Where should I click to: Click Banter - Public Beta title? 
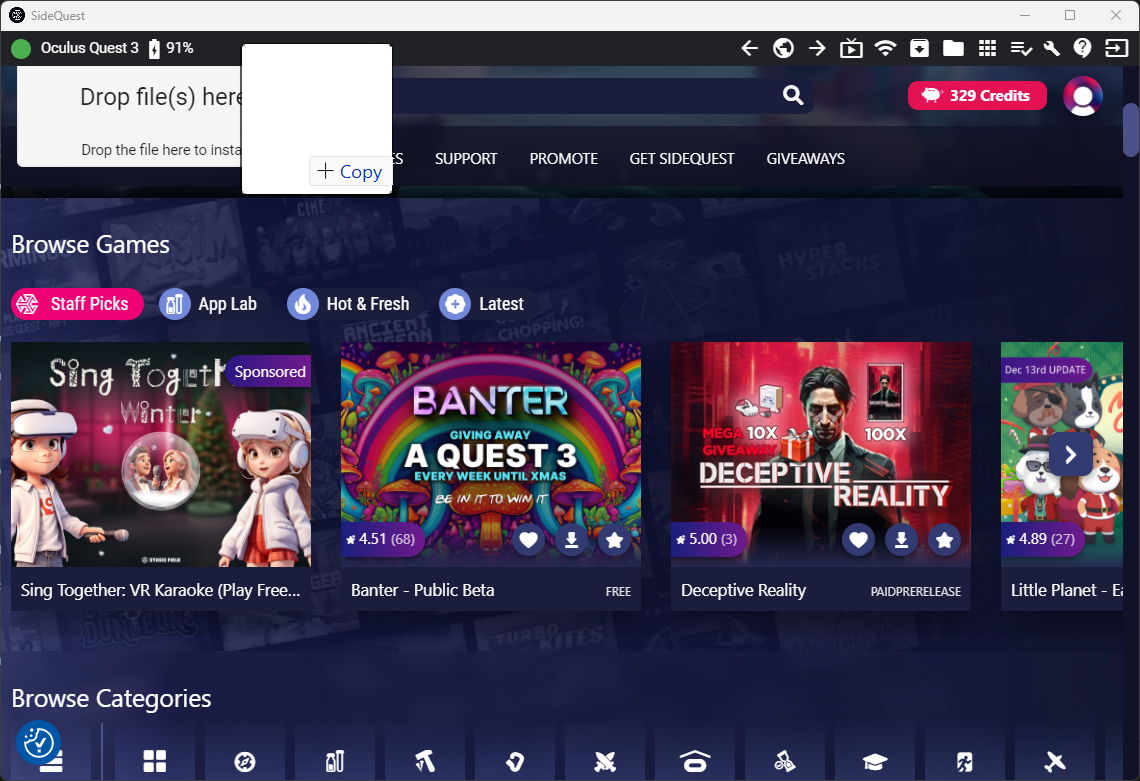point(422,590)
